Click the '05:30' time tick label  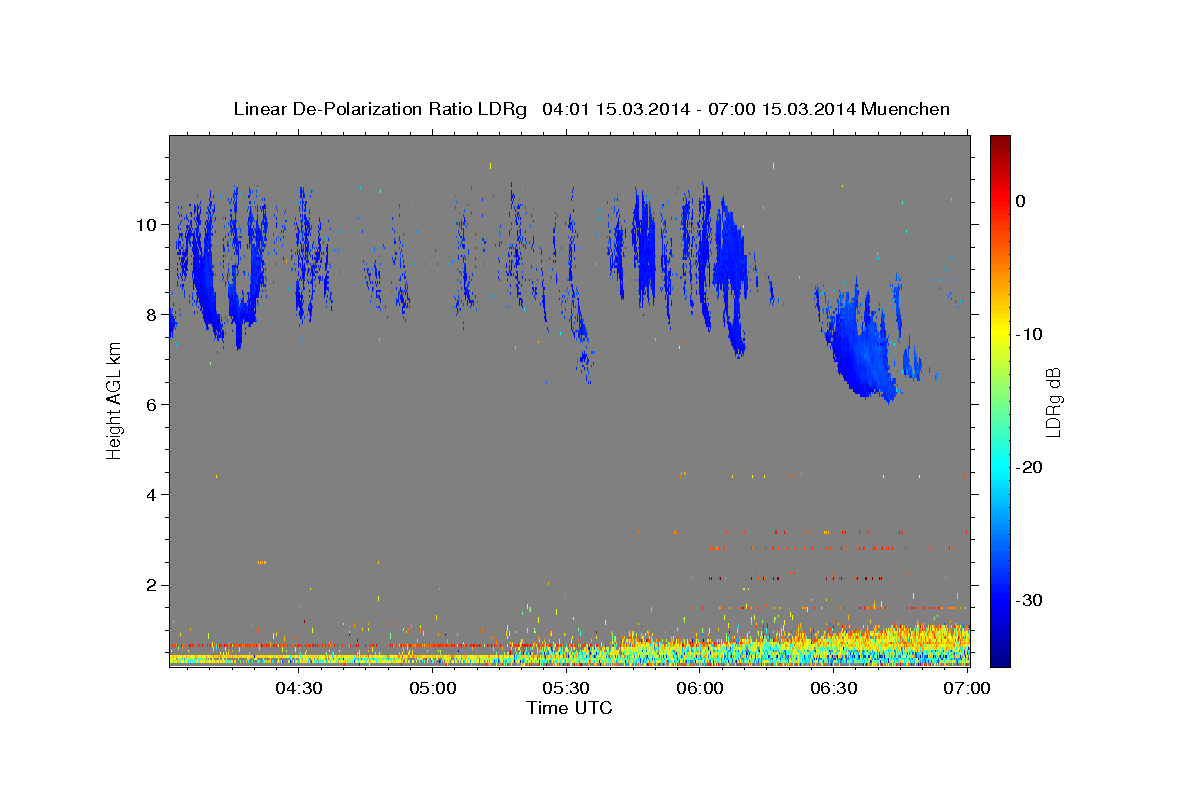pyautogui.click(x=566, y=689)
